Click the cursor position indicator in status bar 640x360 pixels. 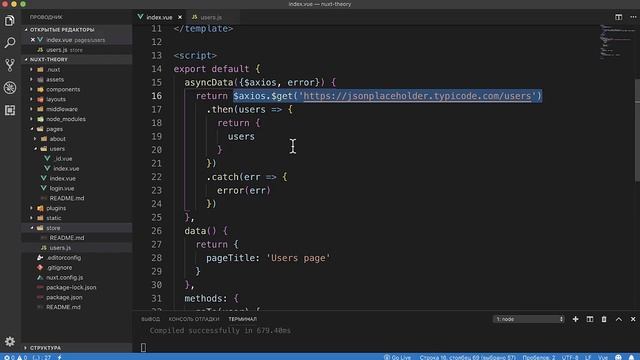click(x=467, y=357)
